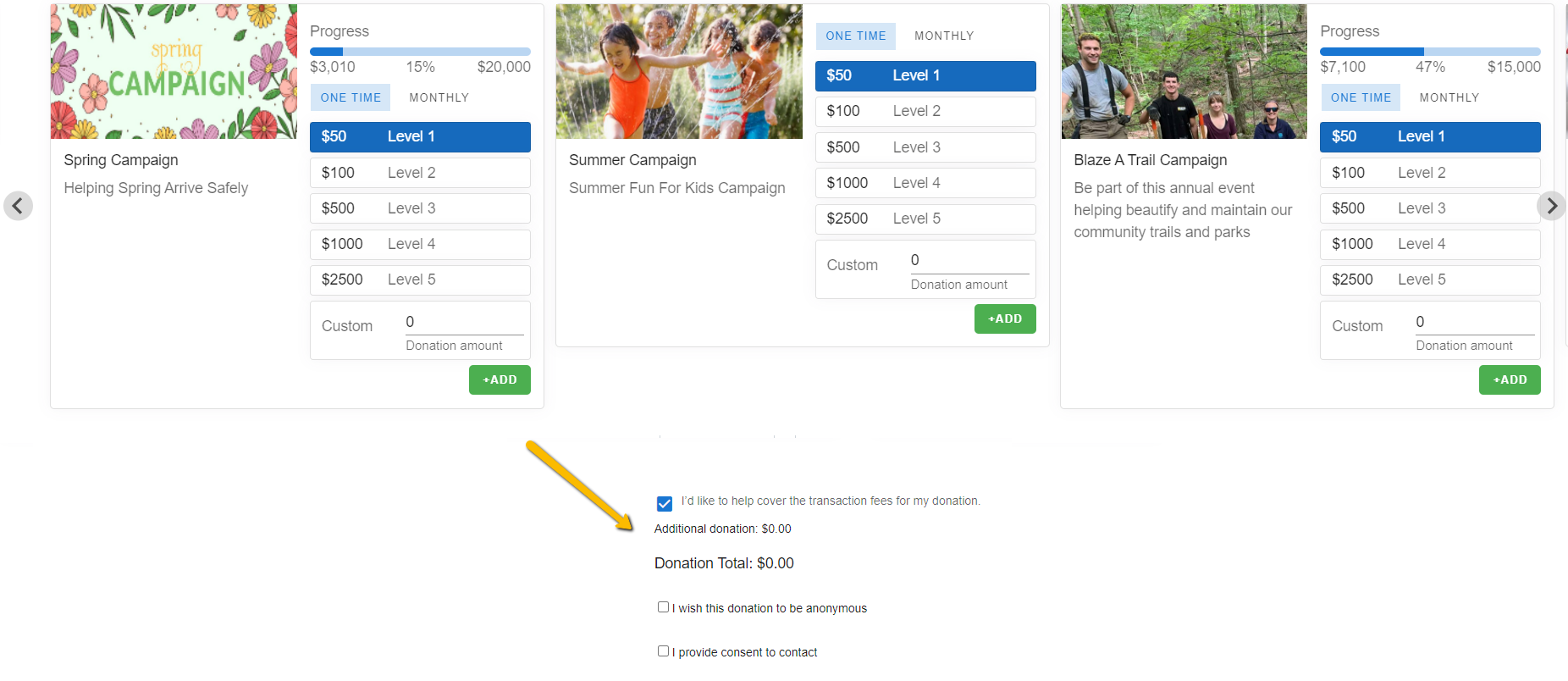Pick $50 Level 1 in Summer Campaign
Image resolution: width=1568 pixels, height=681 pixels.
pos(925,75)
